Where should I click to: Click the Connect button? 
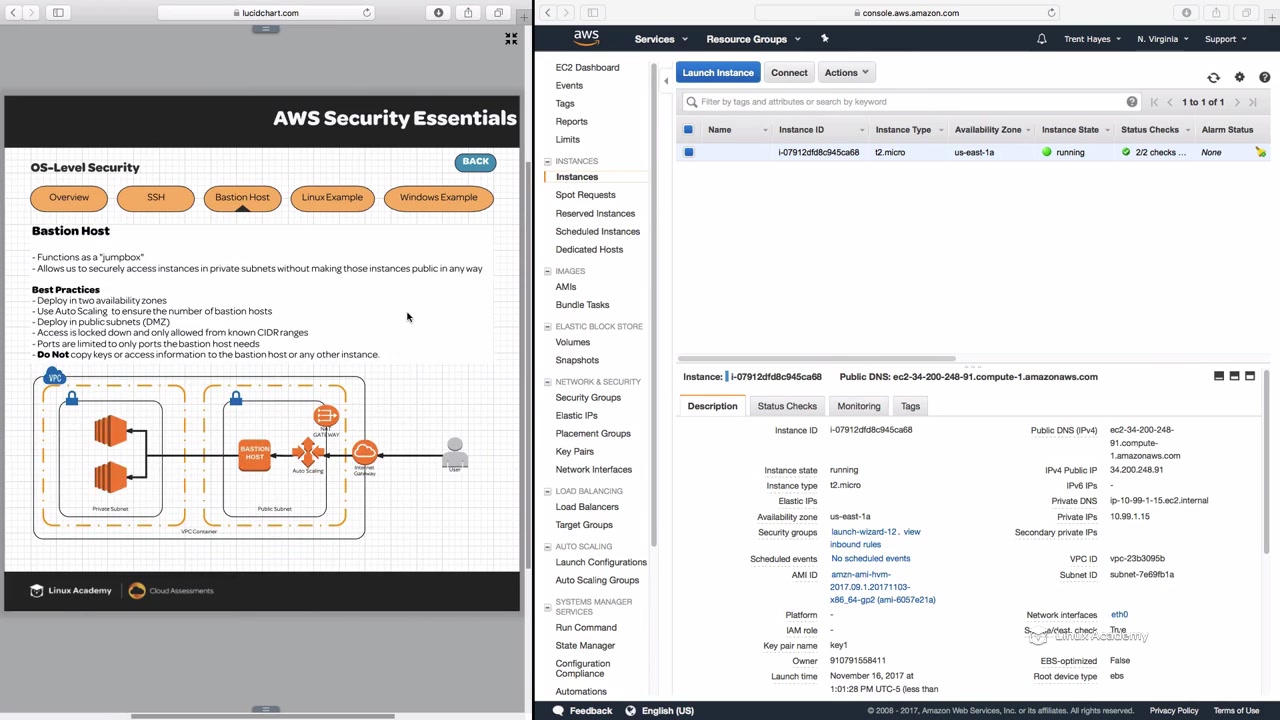coord(789,73)
